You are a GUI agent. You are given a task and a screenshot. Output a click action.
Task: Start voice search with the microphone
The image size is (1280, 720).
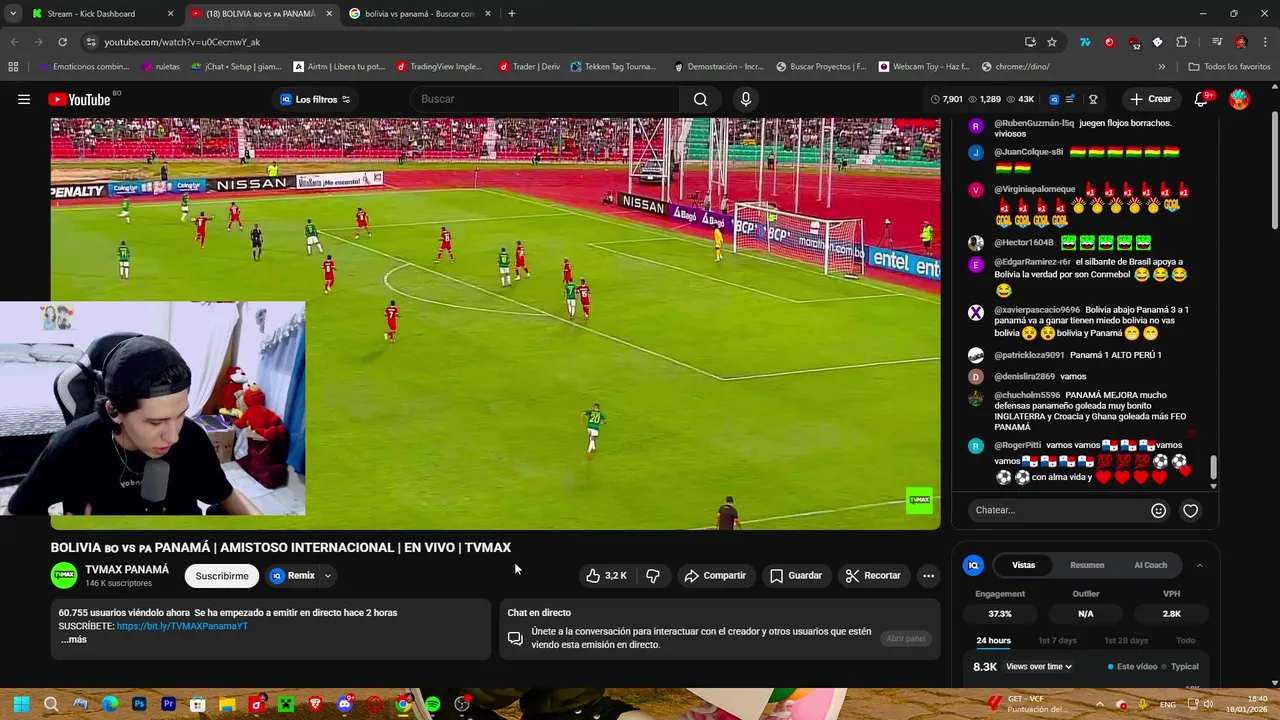745,99
